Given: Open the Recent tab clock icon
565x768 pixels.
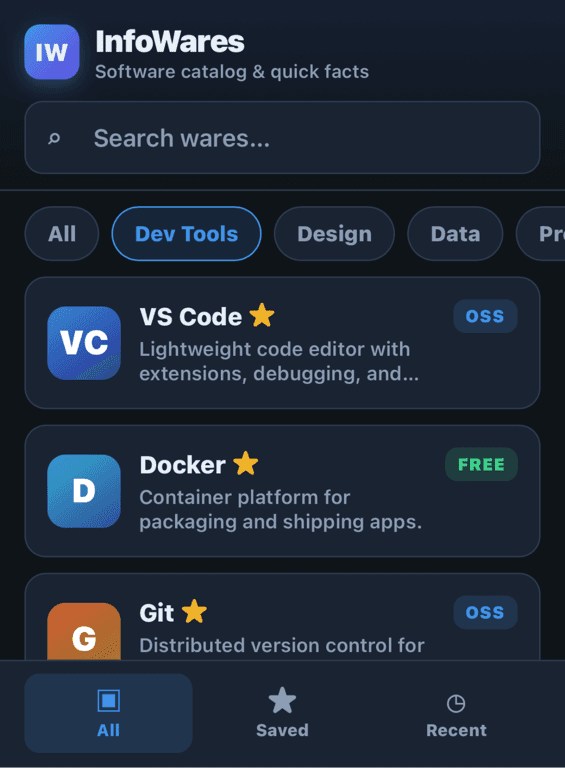Looking at the screenshot, I should tap(456, 704).
